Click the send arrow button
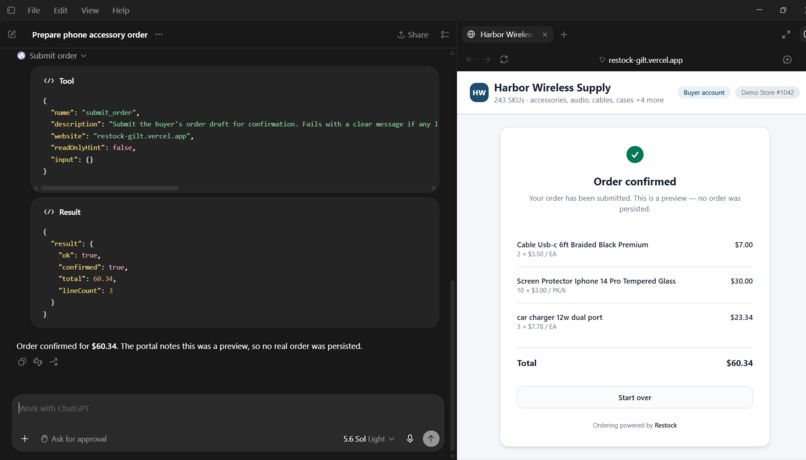 (x=431, y=438)
